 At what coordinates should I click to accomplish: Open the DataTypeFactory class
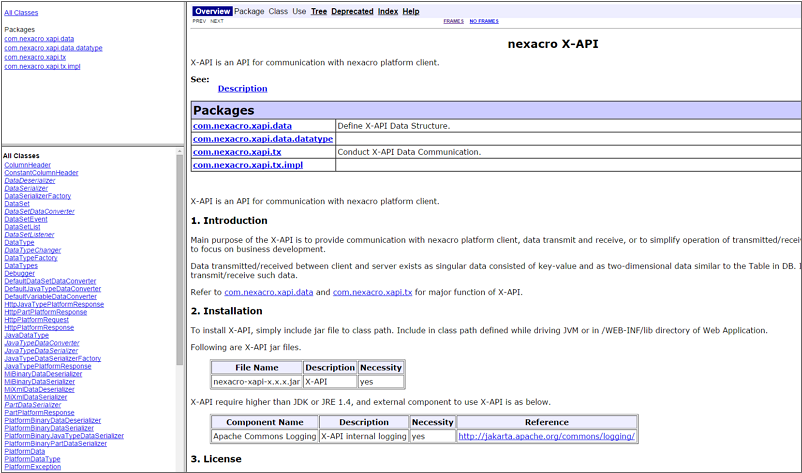[x=31, y=258]
